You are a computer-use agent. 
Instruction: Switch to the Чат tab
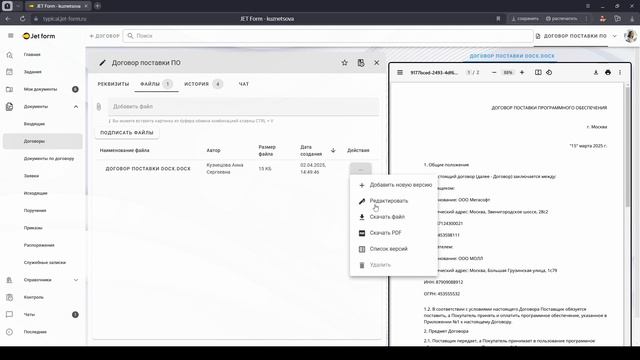tap(244, 84)
